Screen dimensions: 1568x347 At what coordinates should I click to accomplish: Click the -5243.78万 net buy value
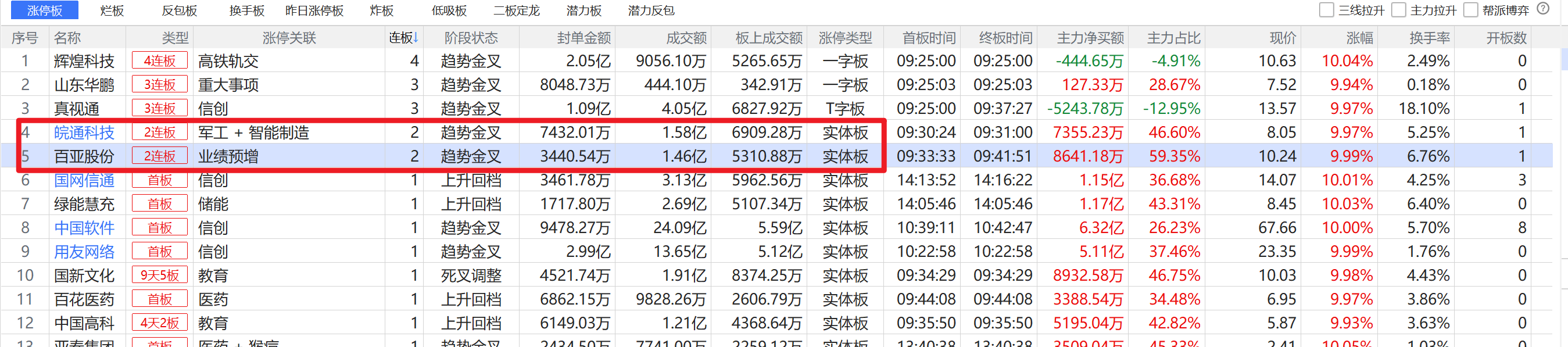1084,108
